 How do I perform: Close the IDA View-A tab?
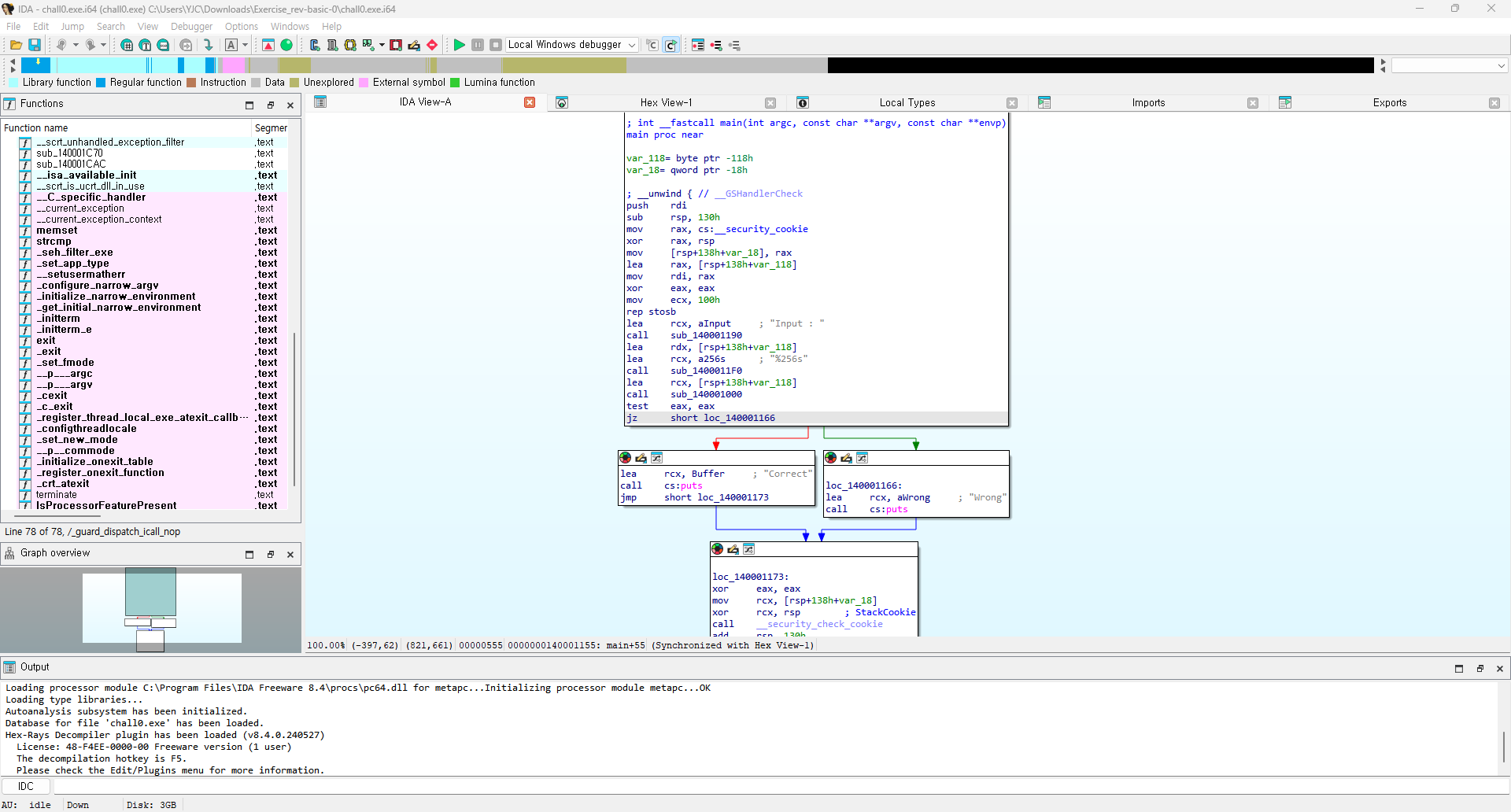pos(530,102)
